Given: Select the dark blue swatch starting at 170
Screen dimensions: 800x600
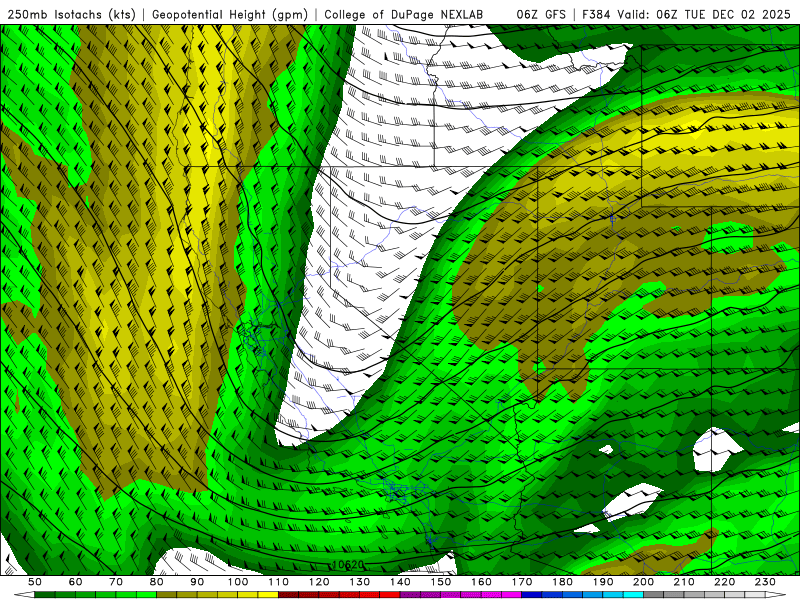Looking at the screenshot, I should tap(532, 595).
